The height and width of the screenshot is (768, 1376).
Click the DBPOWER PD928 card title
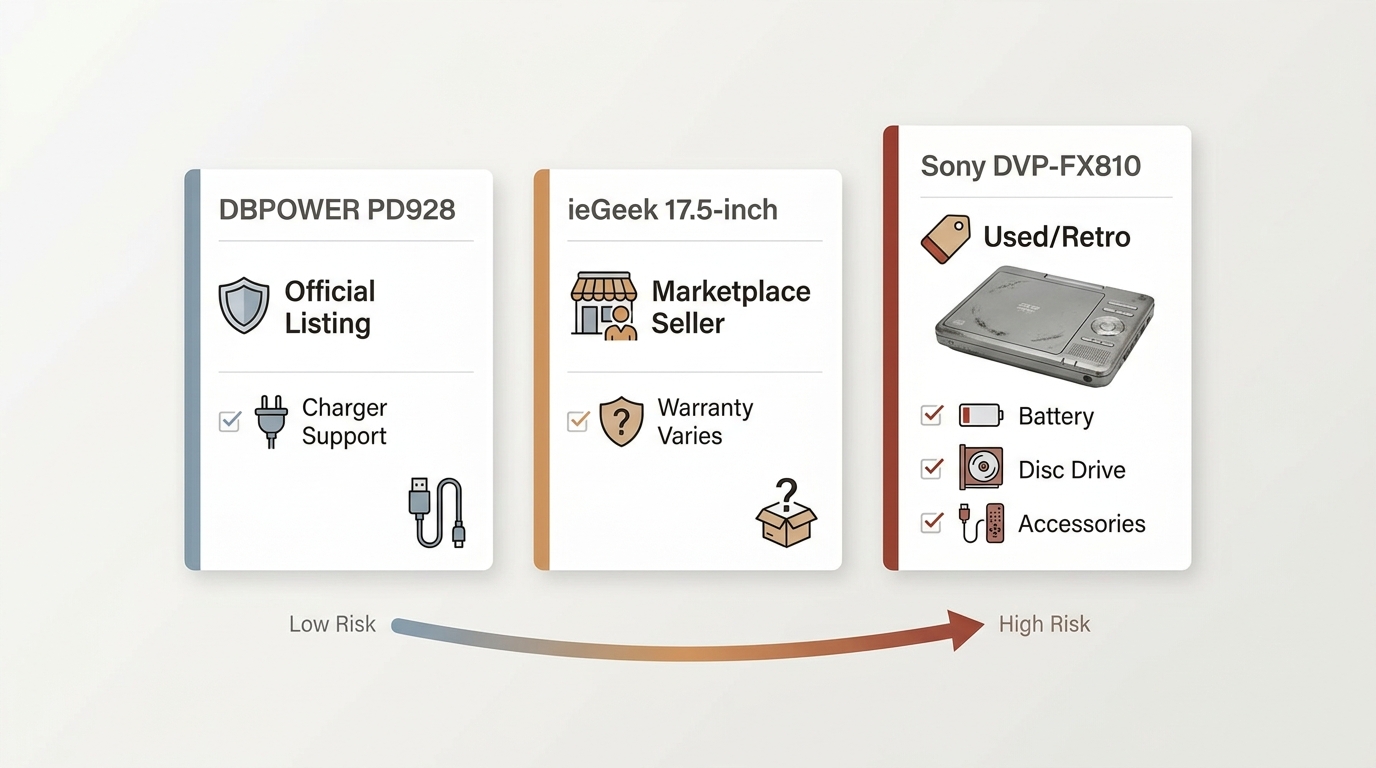pyautogui.click(x=337, y=210)
